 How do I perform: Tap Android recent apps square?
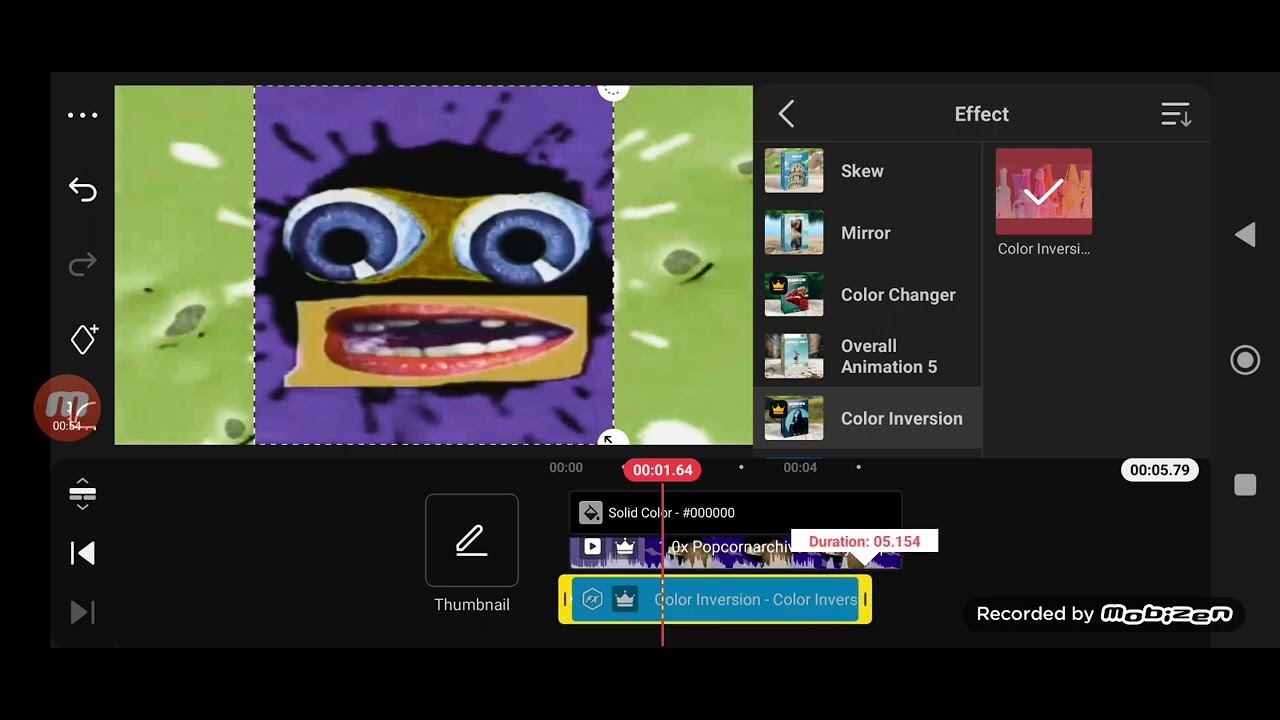click(x=1245, y=485)
